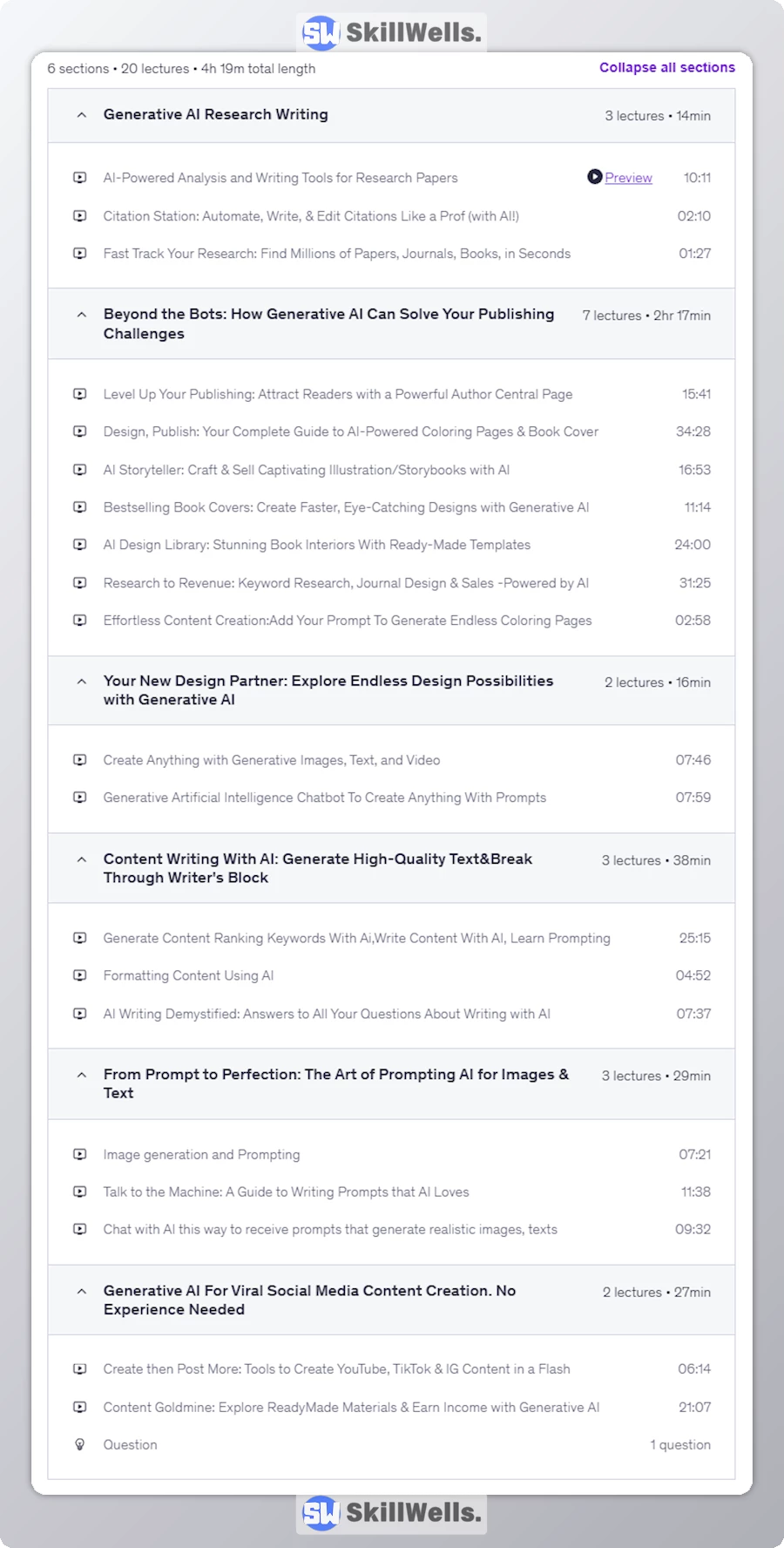Image resolution: width=784 pixels, height=1548 pixels.
Task: Click the 'Question' quiz row title
Action: click(131, 1444)
